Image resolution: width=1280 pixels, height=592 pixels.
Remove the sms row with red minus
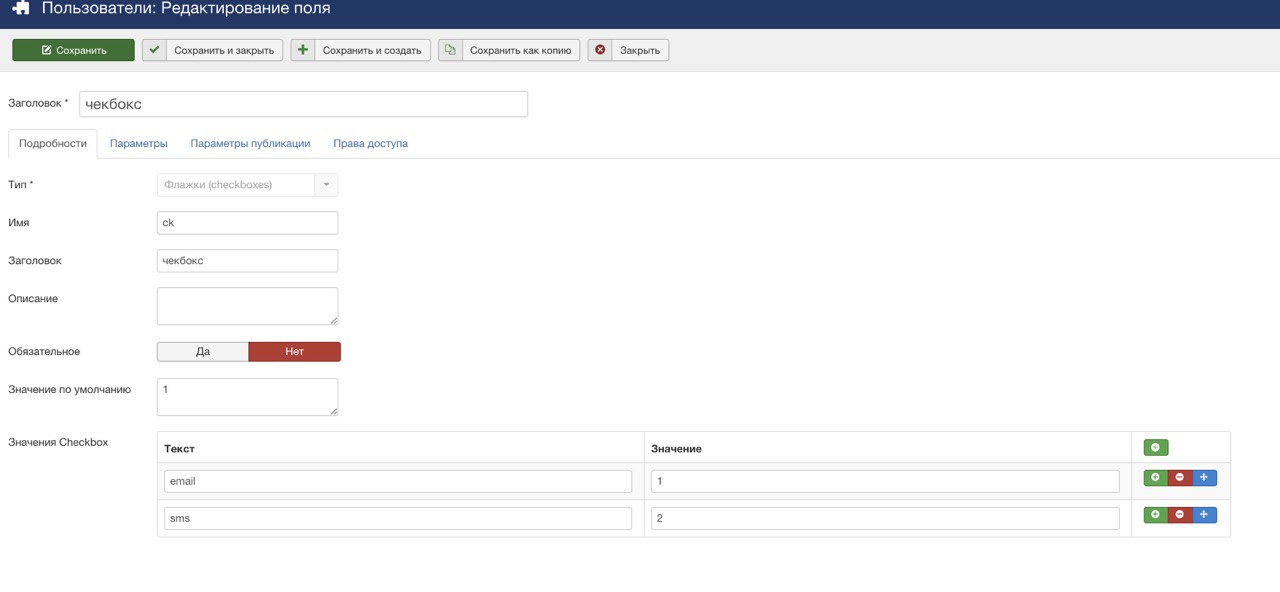[1180, 515]
